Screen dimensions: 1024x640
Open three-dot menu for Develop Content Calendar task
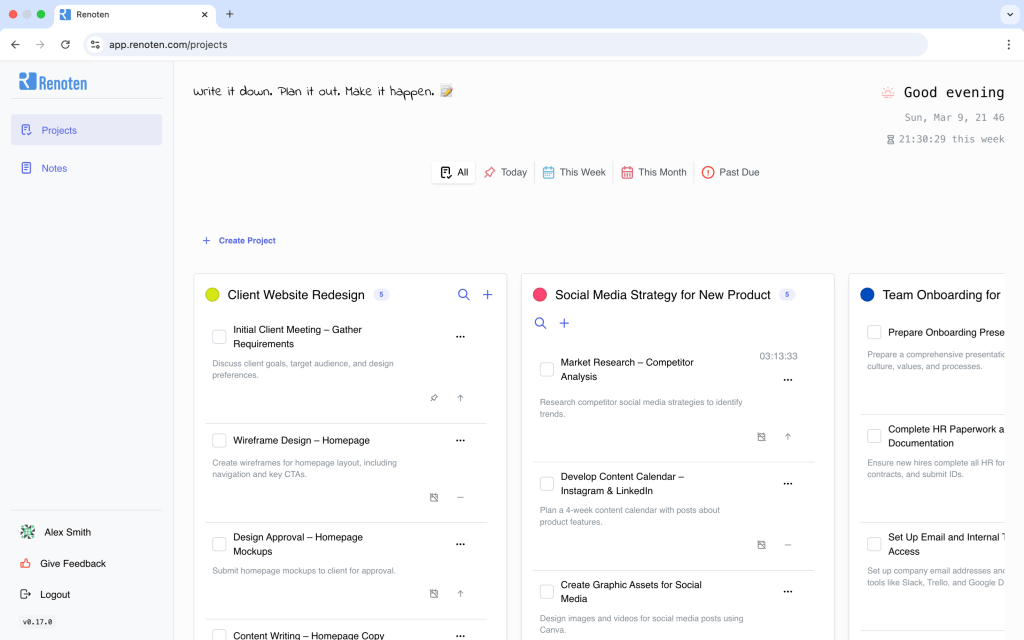[787, 484]
